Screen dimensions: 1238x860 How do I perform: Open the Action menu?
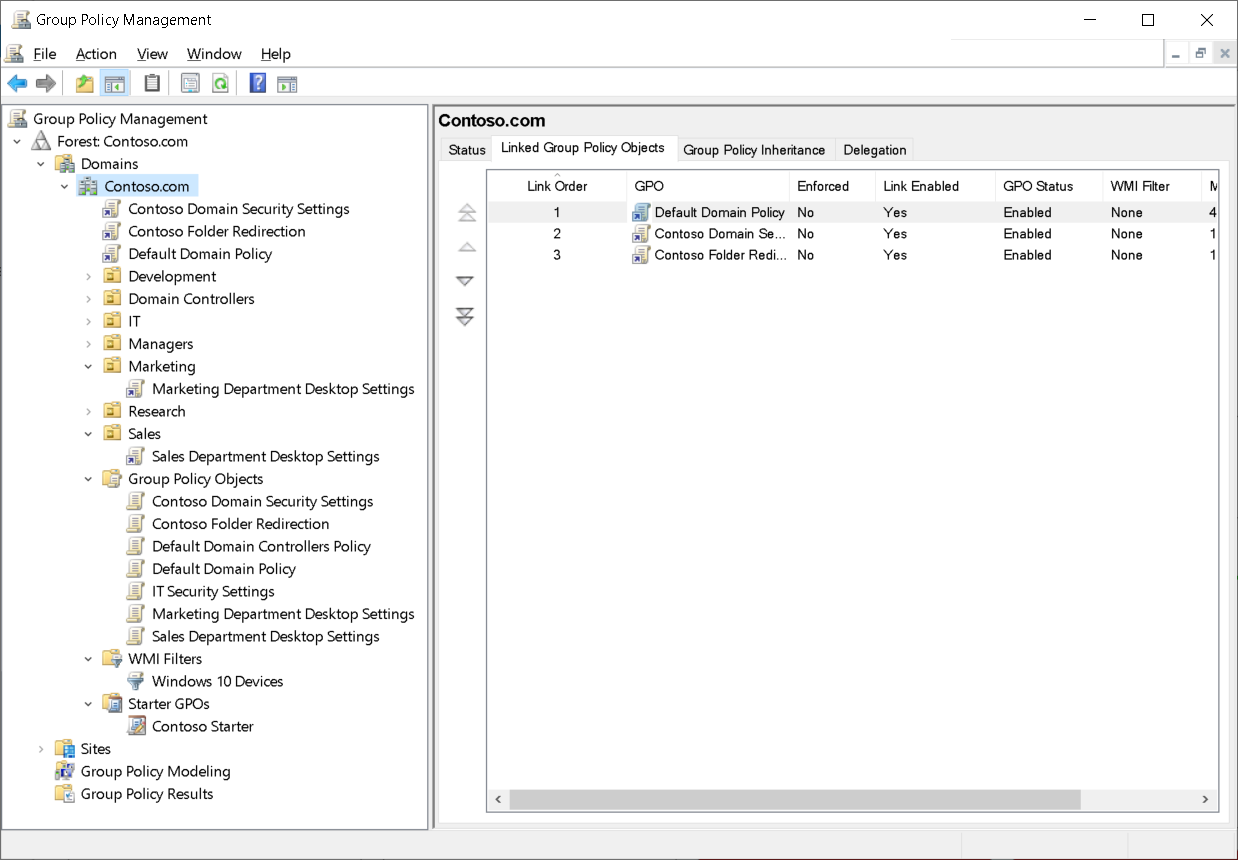pos(96,54)
